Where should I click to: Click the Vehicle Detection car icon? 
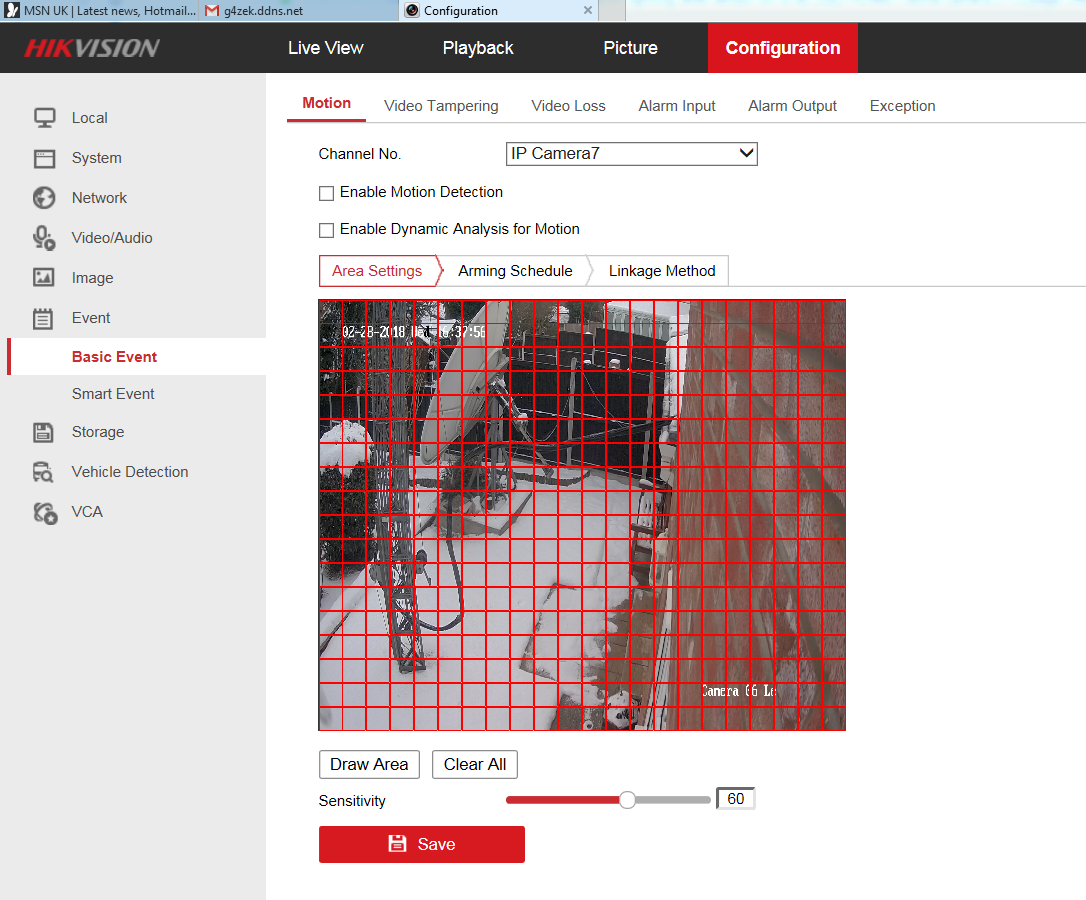[44, 472]
